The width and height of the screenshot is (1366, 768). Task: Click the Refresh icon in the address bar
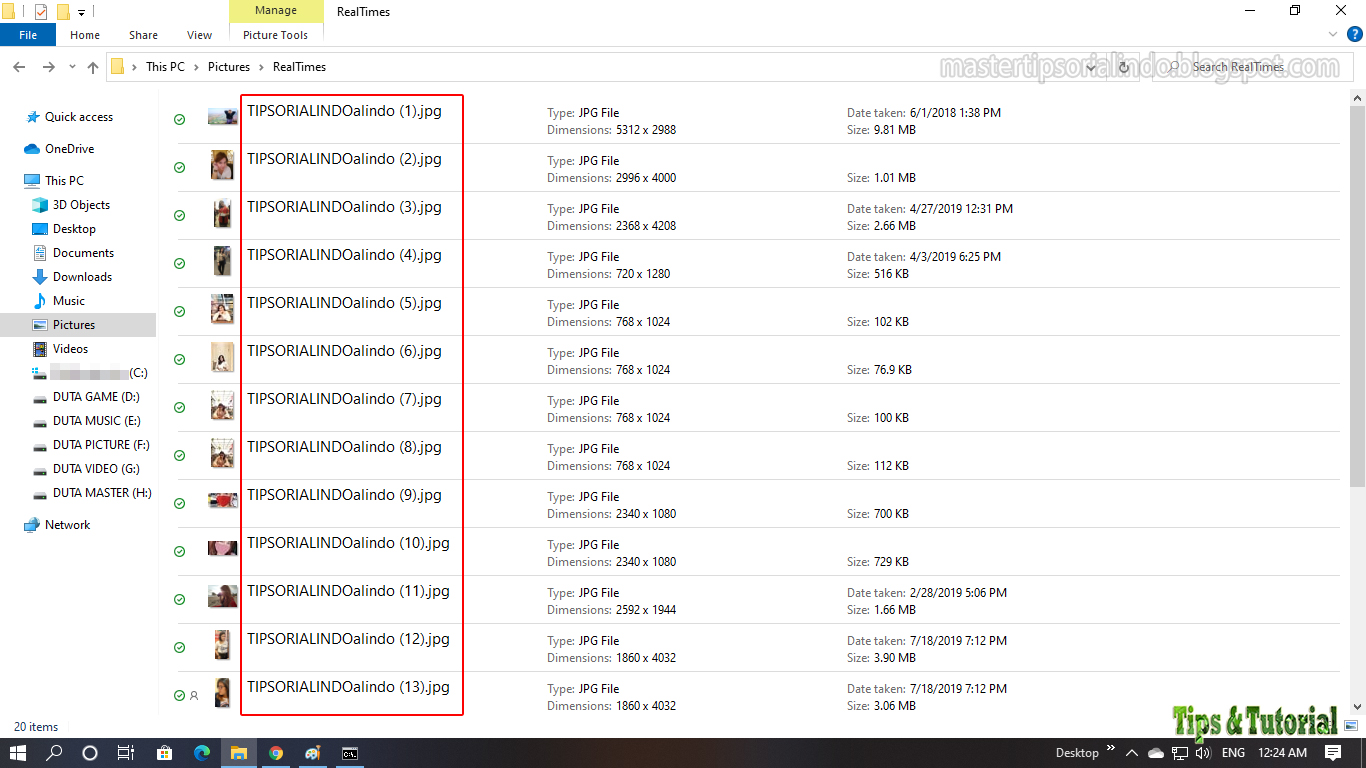1123,66
